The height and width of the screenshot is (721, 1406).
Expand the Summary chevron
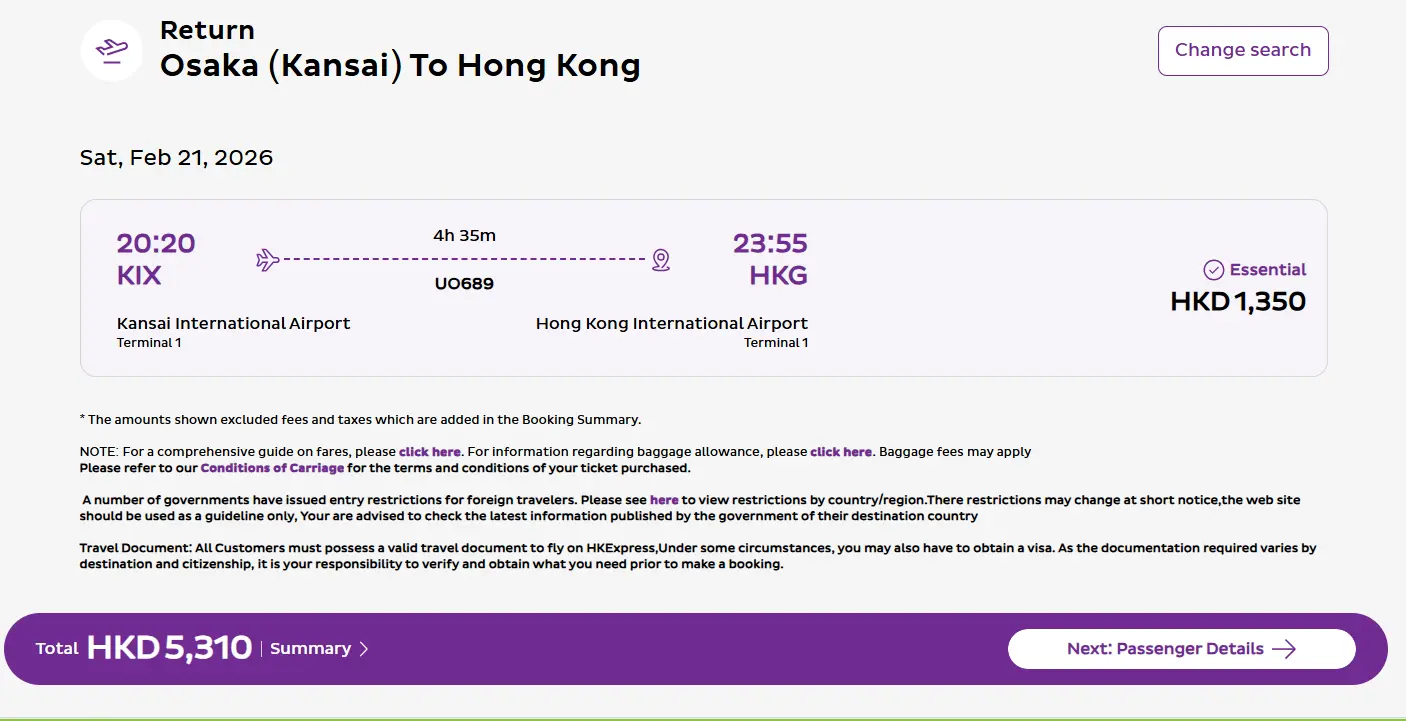pyautogui.click(x=364, y=649)
